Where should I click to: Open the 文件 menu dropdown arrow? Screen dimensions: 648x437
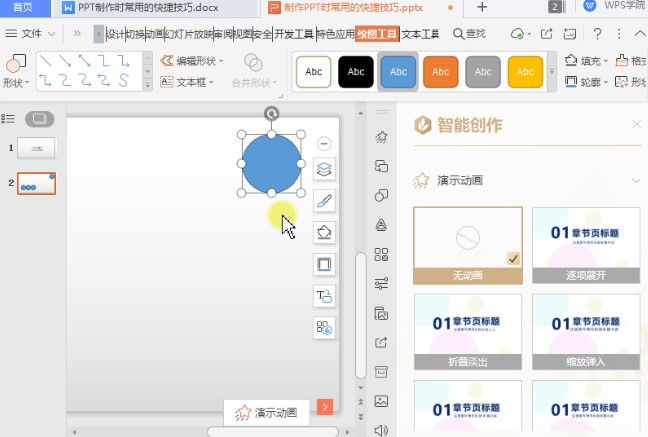[52, 34]
